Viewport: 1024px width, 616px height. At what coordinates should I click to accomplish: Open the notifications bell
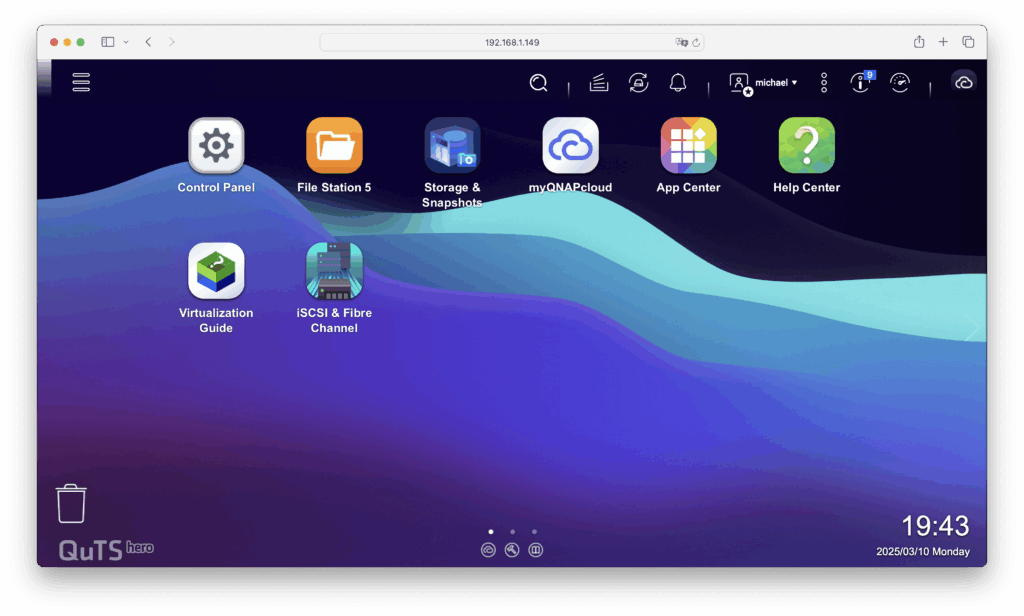(678, 83)
